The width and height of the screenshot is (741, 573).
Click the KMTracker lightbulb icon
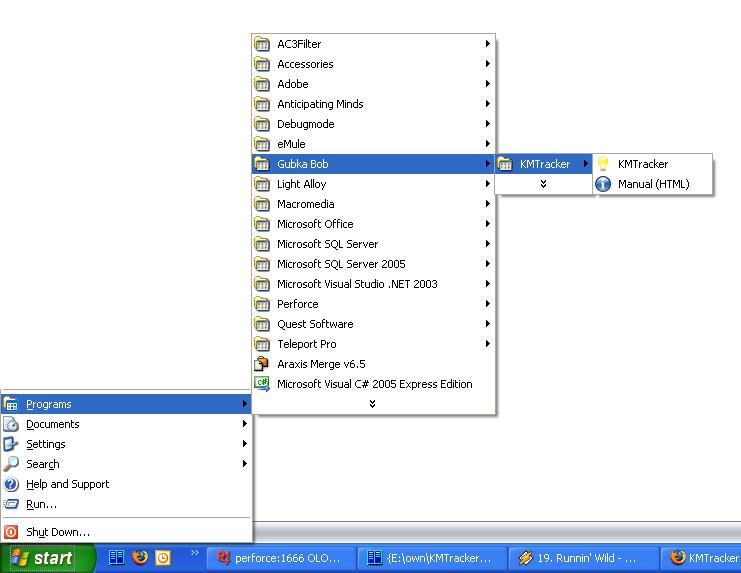point(603,164)
